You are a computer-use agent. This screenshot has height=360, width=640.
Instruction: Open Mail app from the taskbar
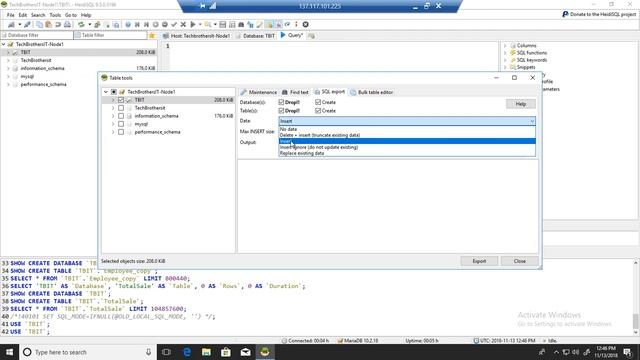[245, 352]
